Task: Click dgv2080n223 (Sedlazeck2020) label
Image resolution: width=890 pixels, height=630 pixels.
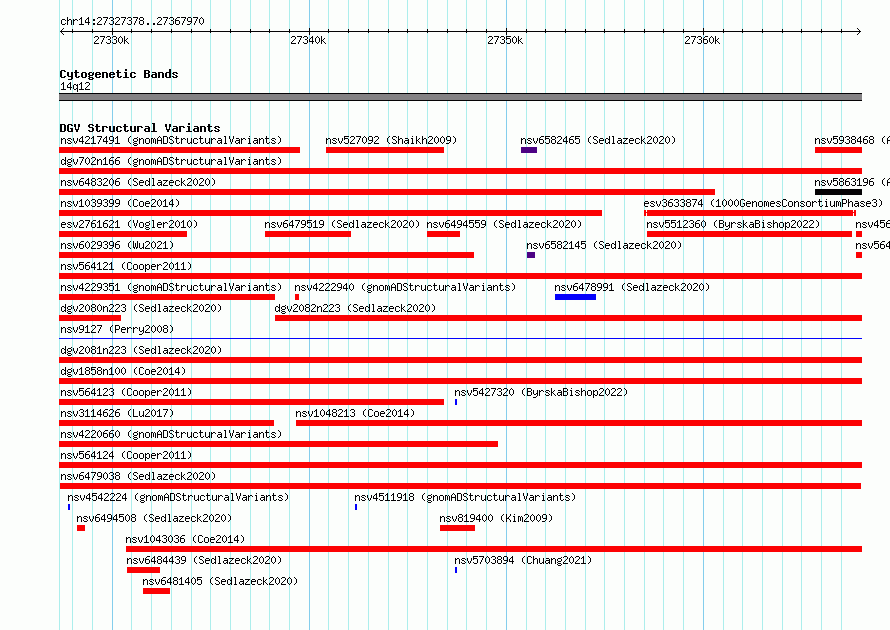Action: pos(141,308)
